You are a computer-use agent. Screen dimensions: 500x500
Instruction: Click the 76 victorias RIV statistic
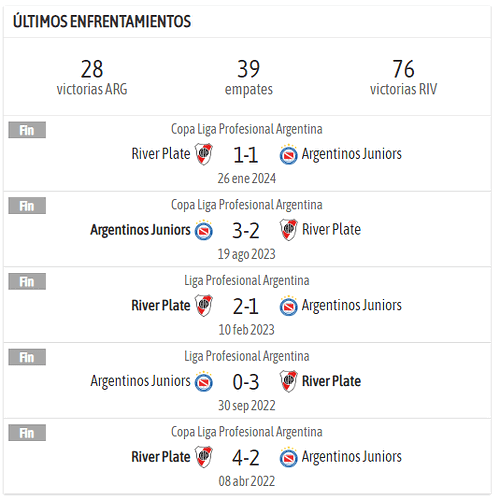pyautogui.click(x=403, y=77)
